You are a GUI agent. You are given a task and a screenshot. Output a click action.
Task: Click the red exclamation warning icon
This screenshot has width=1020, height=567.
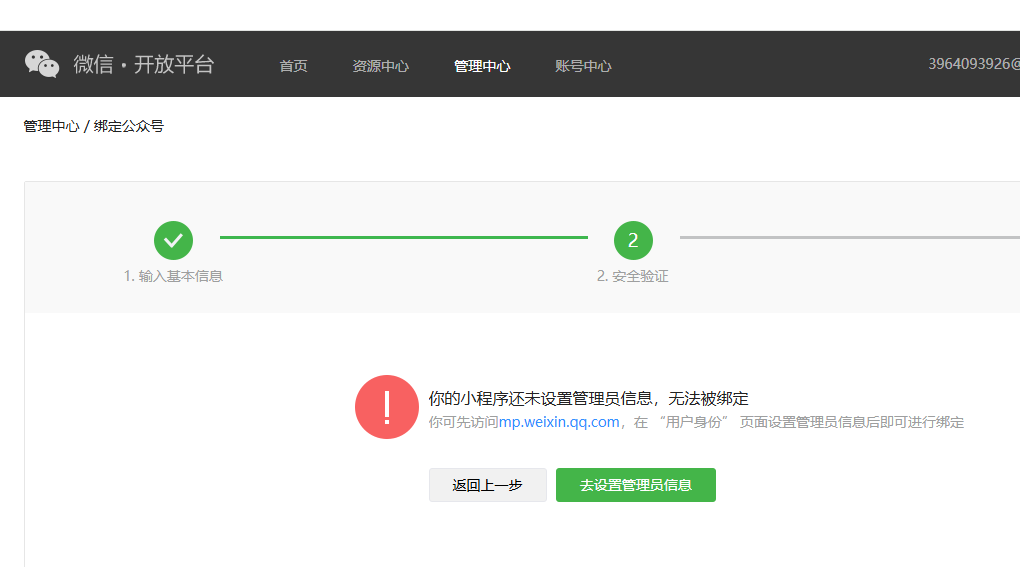[x=386, y=407]
